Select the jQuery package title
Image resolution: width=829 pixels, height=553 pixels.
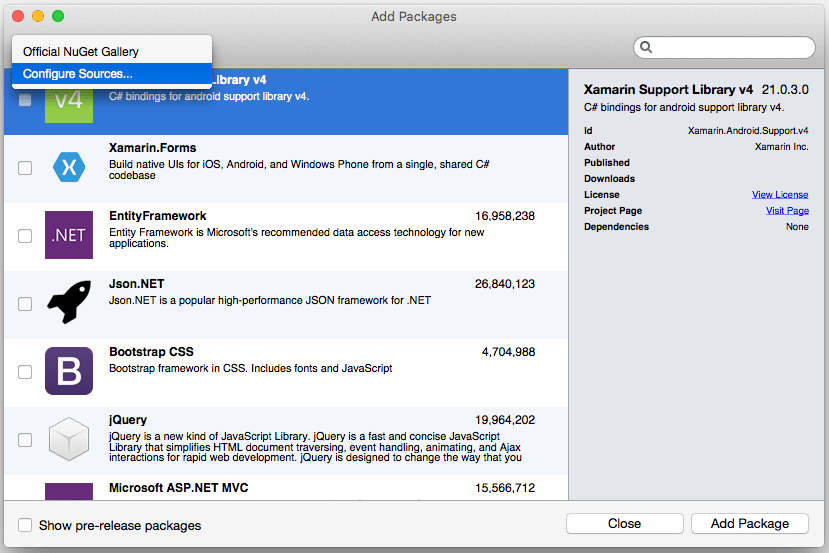click(x=128, y=420)
